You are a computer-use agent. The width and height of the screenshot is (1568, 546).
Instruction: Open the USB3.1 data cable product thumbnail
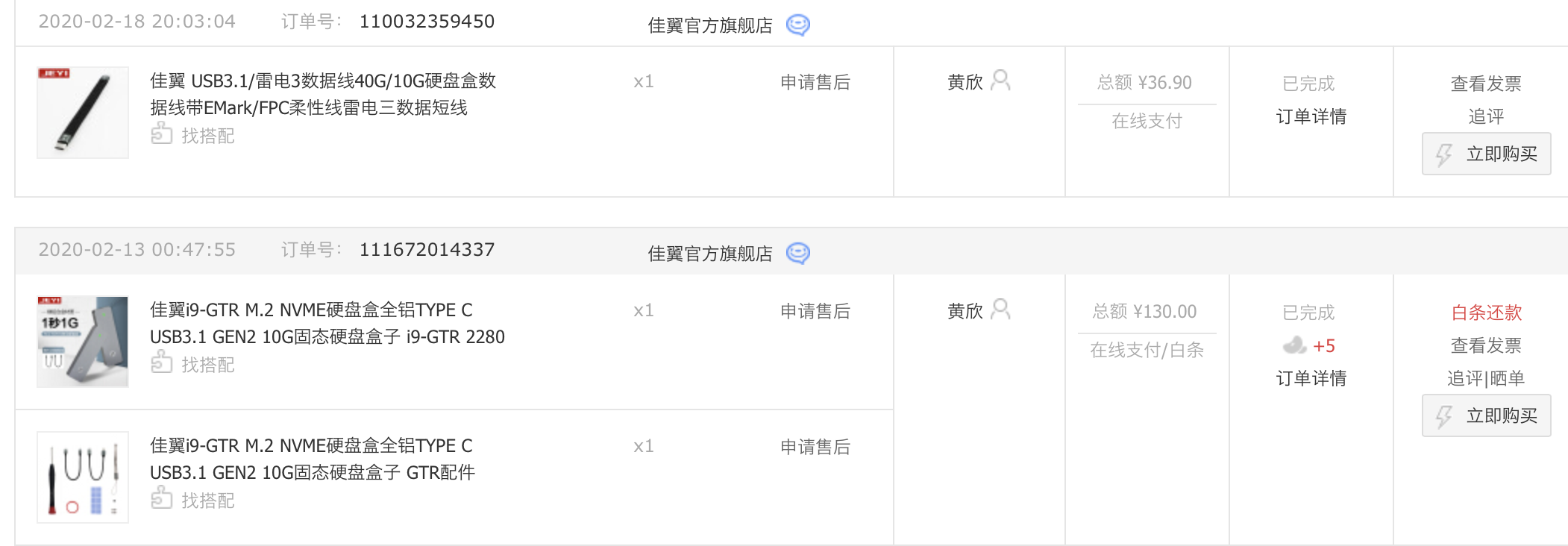coord(83,113)
